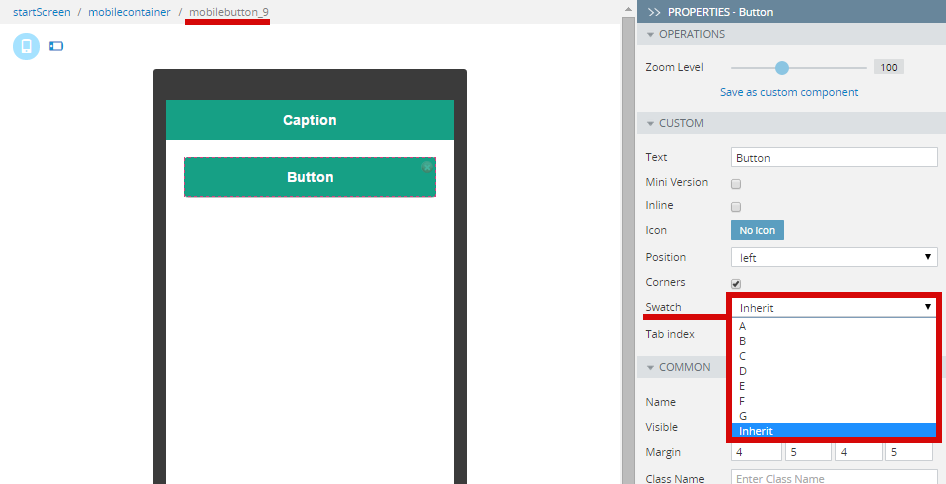Viewport: 946px width, 484px height.
Task: Click the first Margin field
Action: pos(756,451)
